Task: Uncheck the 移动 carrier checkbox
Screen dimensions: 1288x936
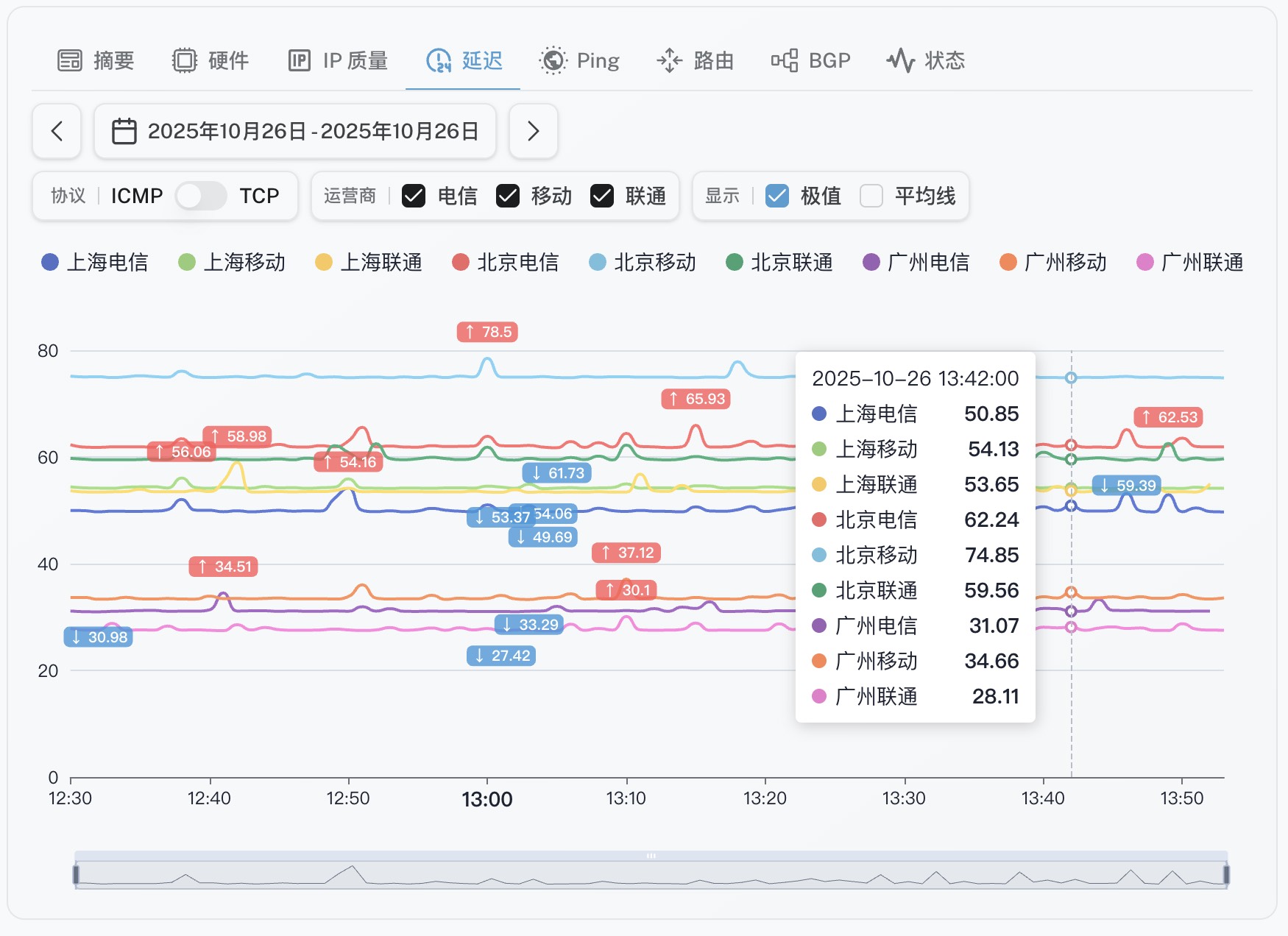Action: coord(508,196)
